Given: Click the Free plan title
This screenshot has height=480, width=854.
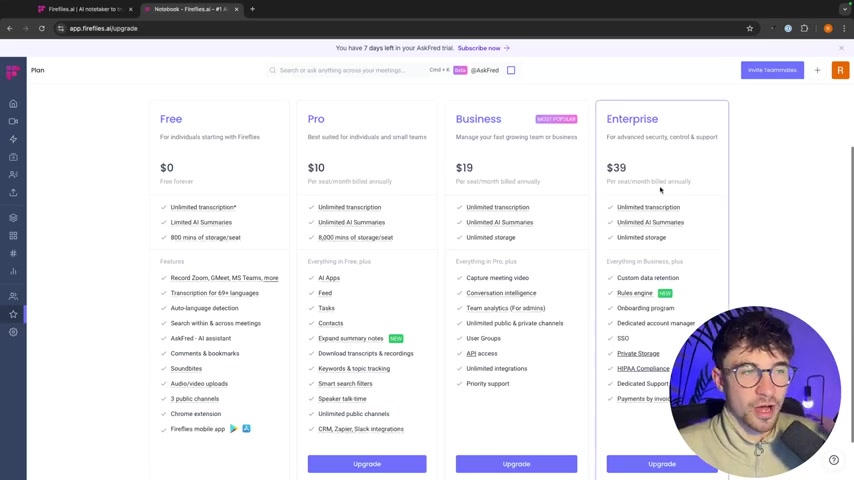Looking at the screenshot, I should point(171,119).
